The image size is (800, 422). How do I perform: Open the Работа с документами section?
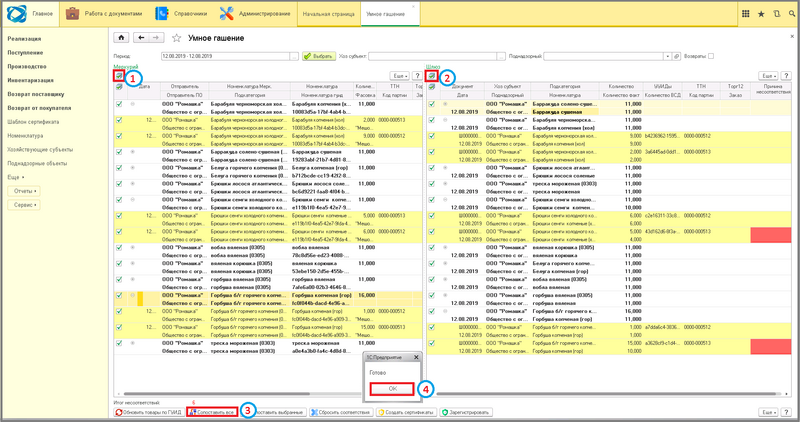[104, 14]
